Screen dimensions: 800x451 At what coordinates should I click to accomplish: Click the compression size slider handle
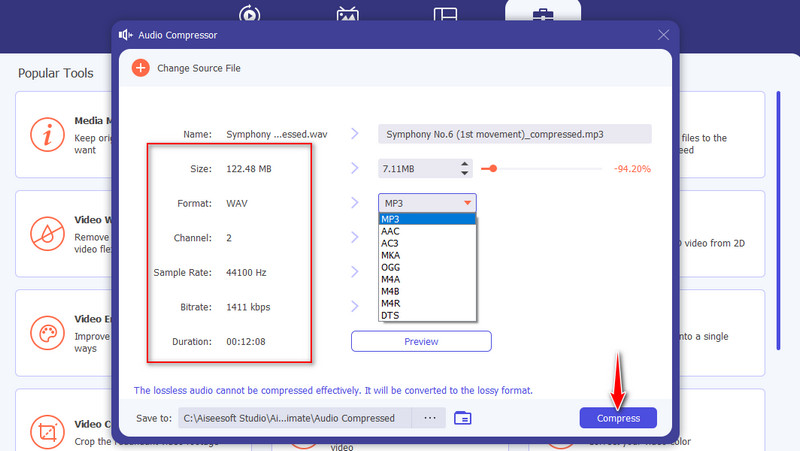tap(492, 169)
